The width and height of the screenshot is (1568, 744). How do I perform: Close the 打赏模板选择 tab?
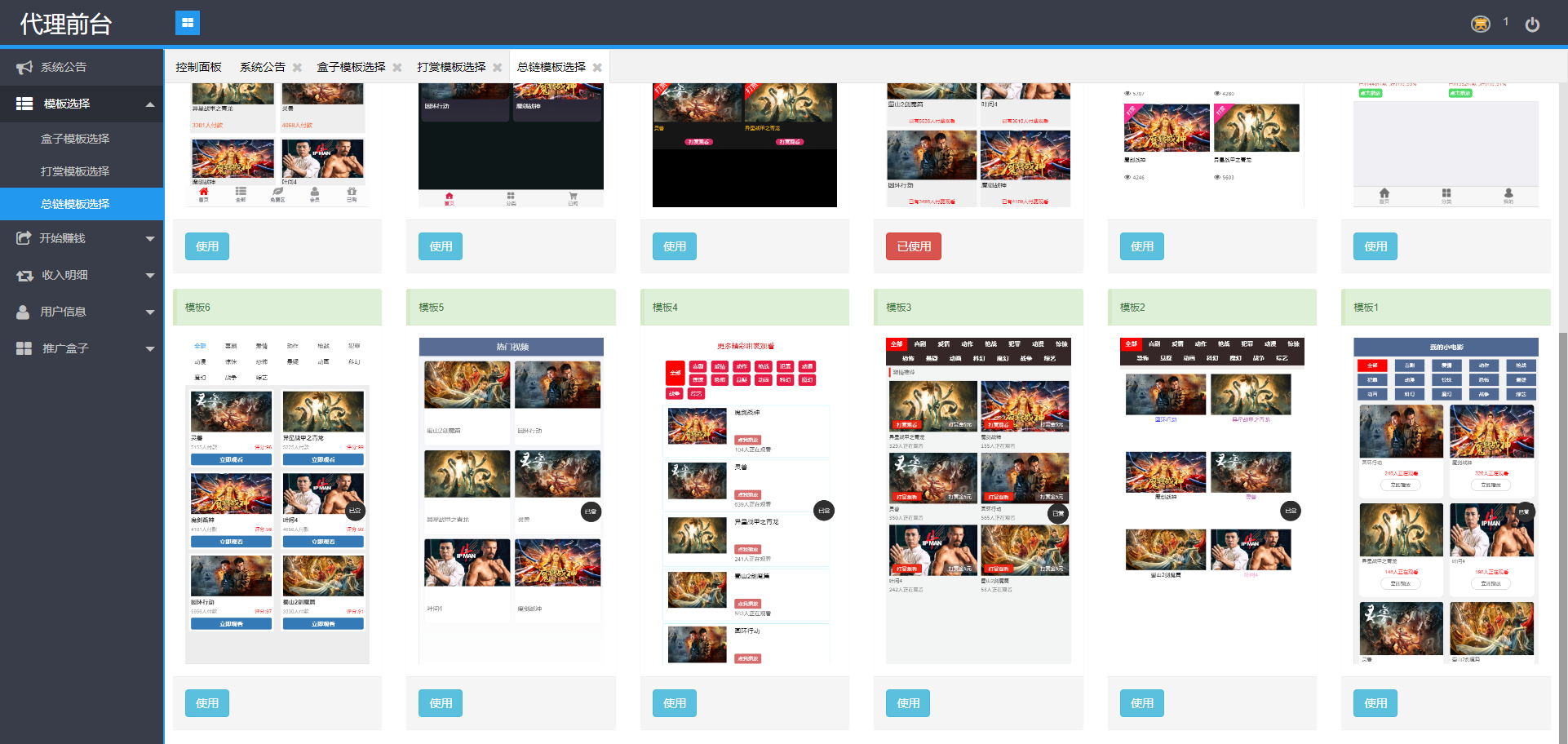click(x=498, y=68)
